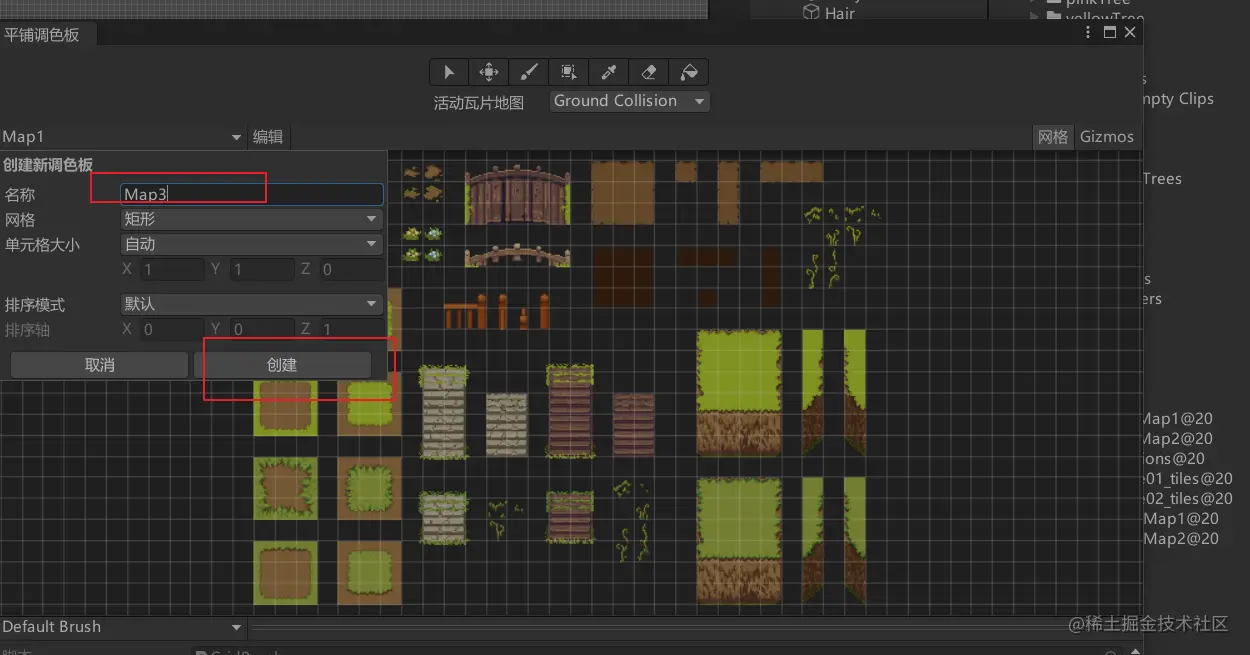Select the wooden arch bridge tile
This screenshot has height=655, width=1250.
click(518, 256)
